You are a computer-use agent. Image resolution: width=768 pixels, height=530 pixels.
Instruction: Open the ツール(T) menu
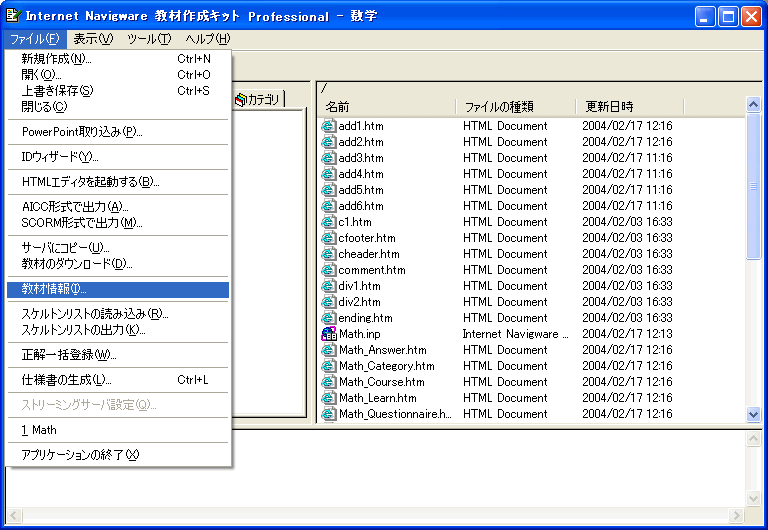pyautogui.click(x=149, y=39)
